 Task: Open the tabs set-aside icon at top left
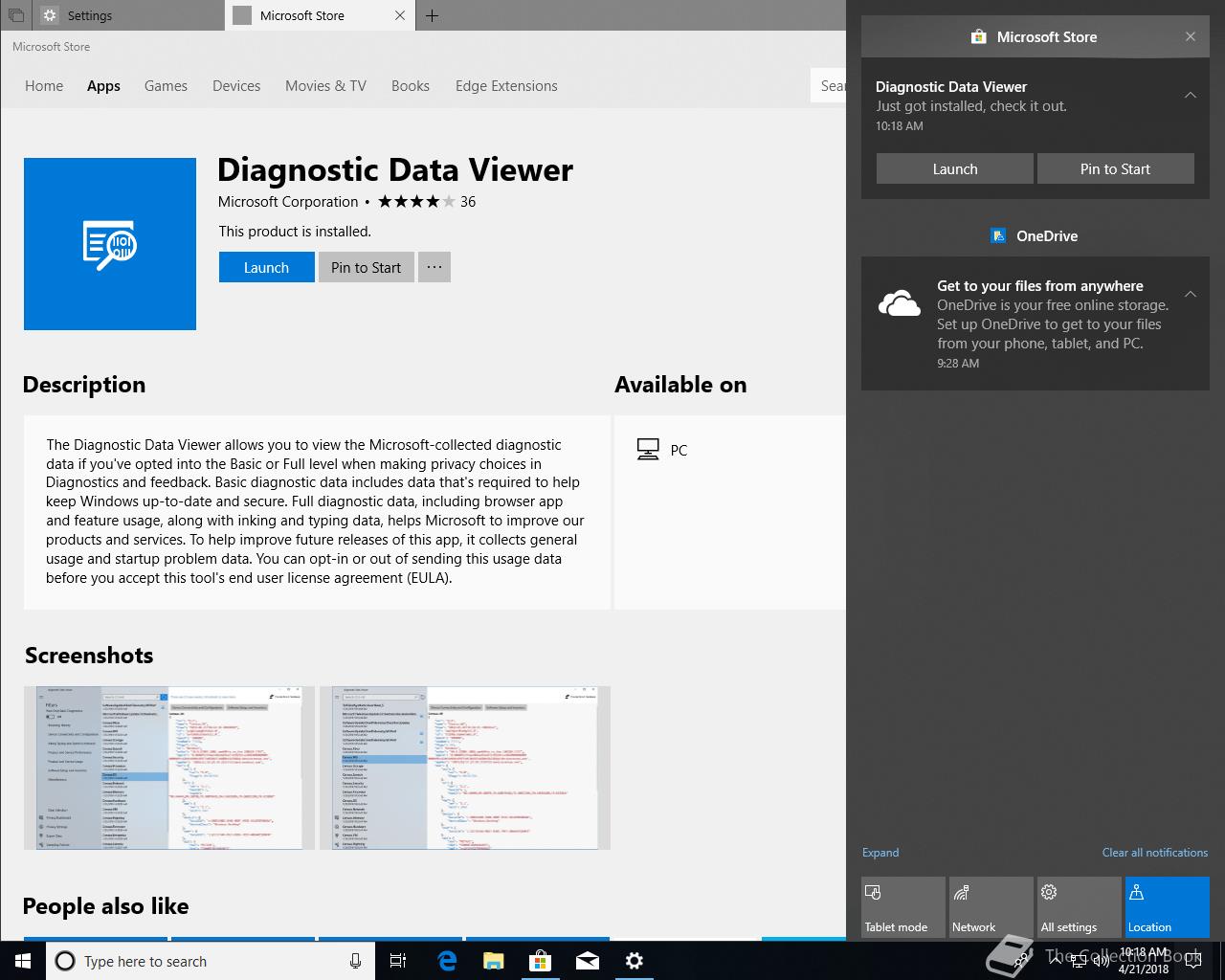click(16, 15)
